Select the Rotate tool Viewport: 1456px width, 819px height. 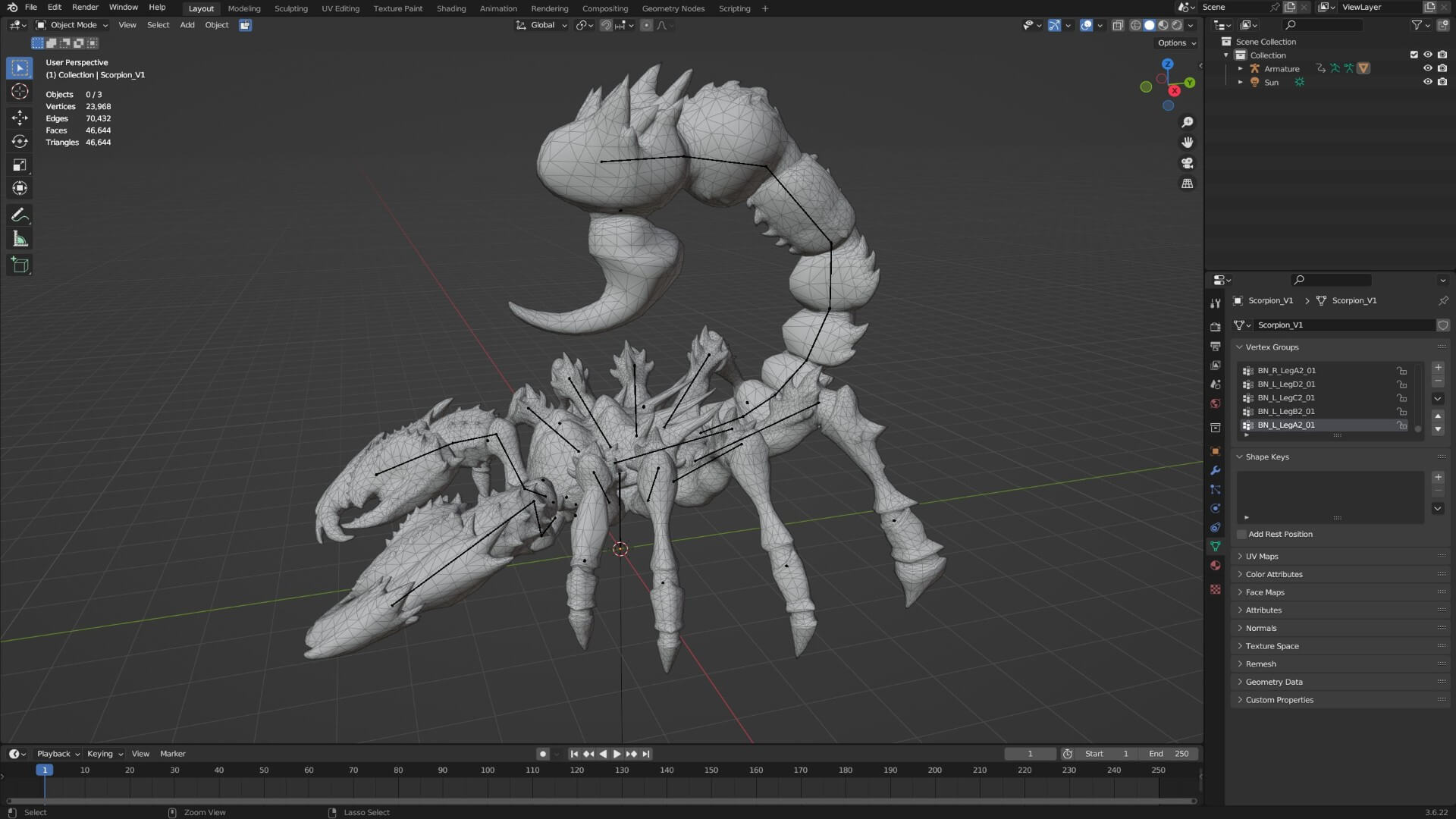[20, 141]
